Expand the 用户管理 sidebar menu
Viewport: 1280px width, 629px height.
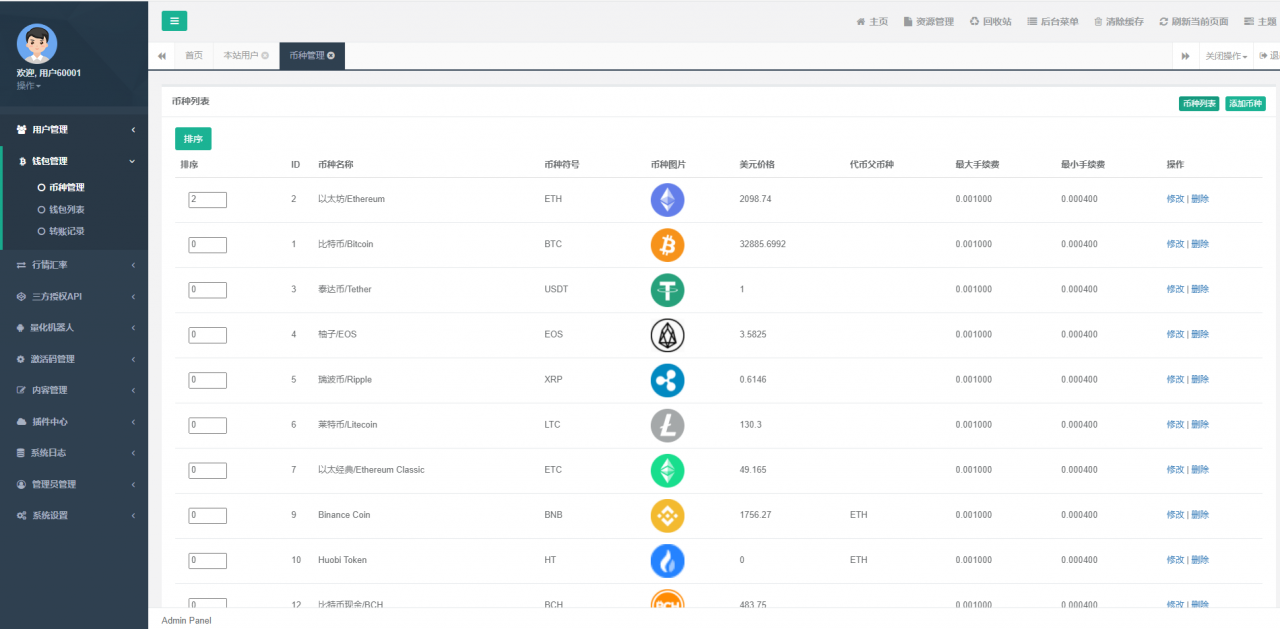74,130
